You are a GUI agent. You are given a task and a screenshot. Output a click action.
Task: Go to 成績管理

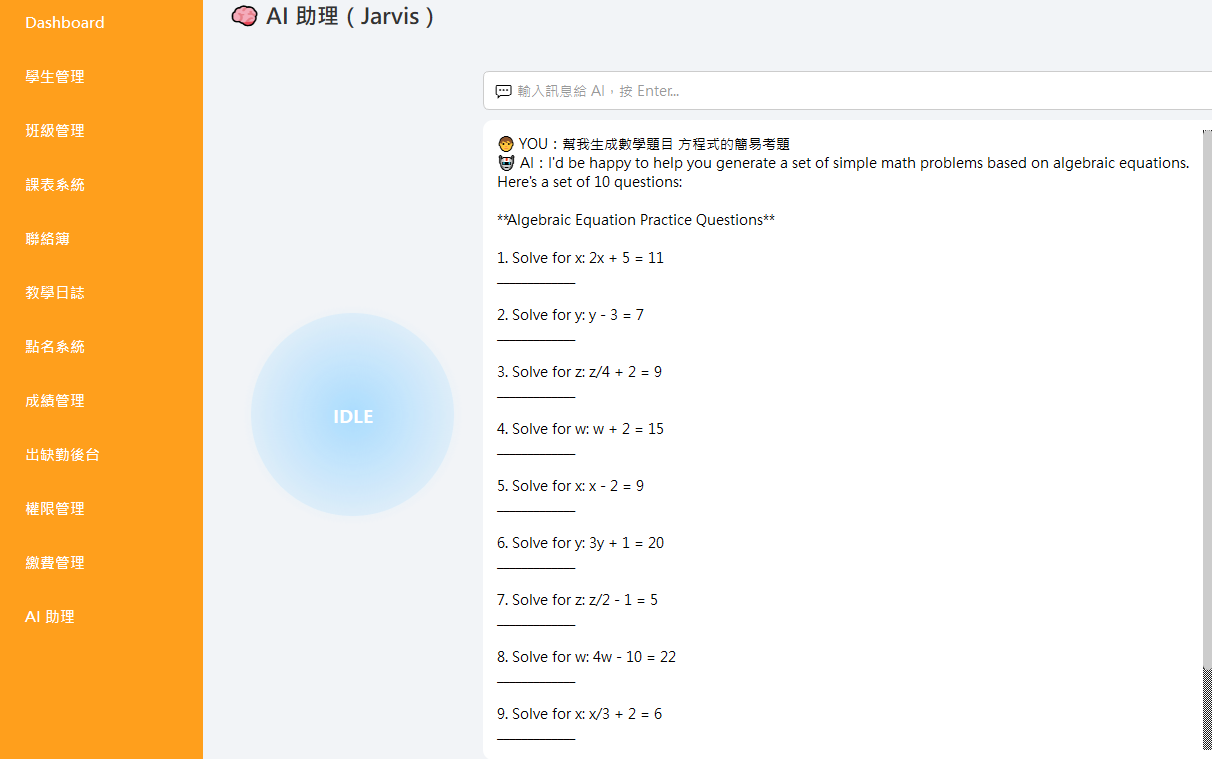[55, 400]
